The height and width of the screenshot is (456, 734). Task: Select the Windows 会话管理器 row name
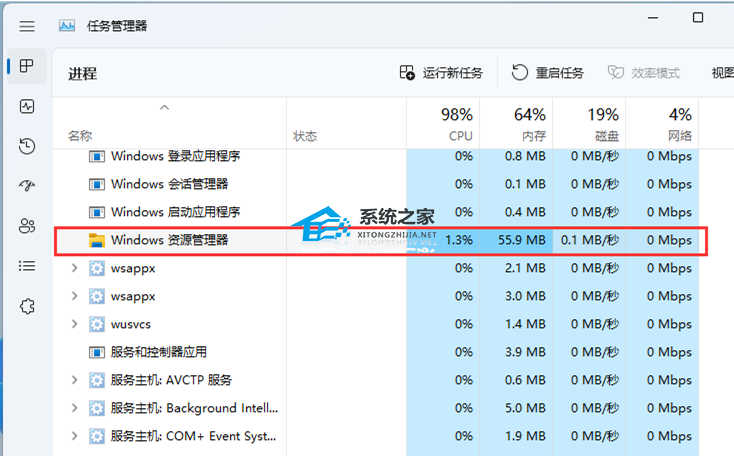point(169,184)
